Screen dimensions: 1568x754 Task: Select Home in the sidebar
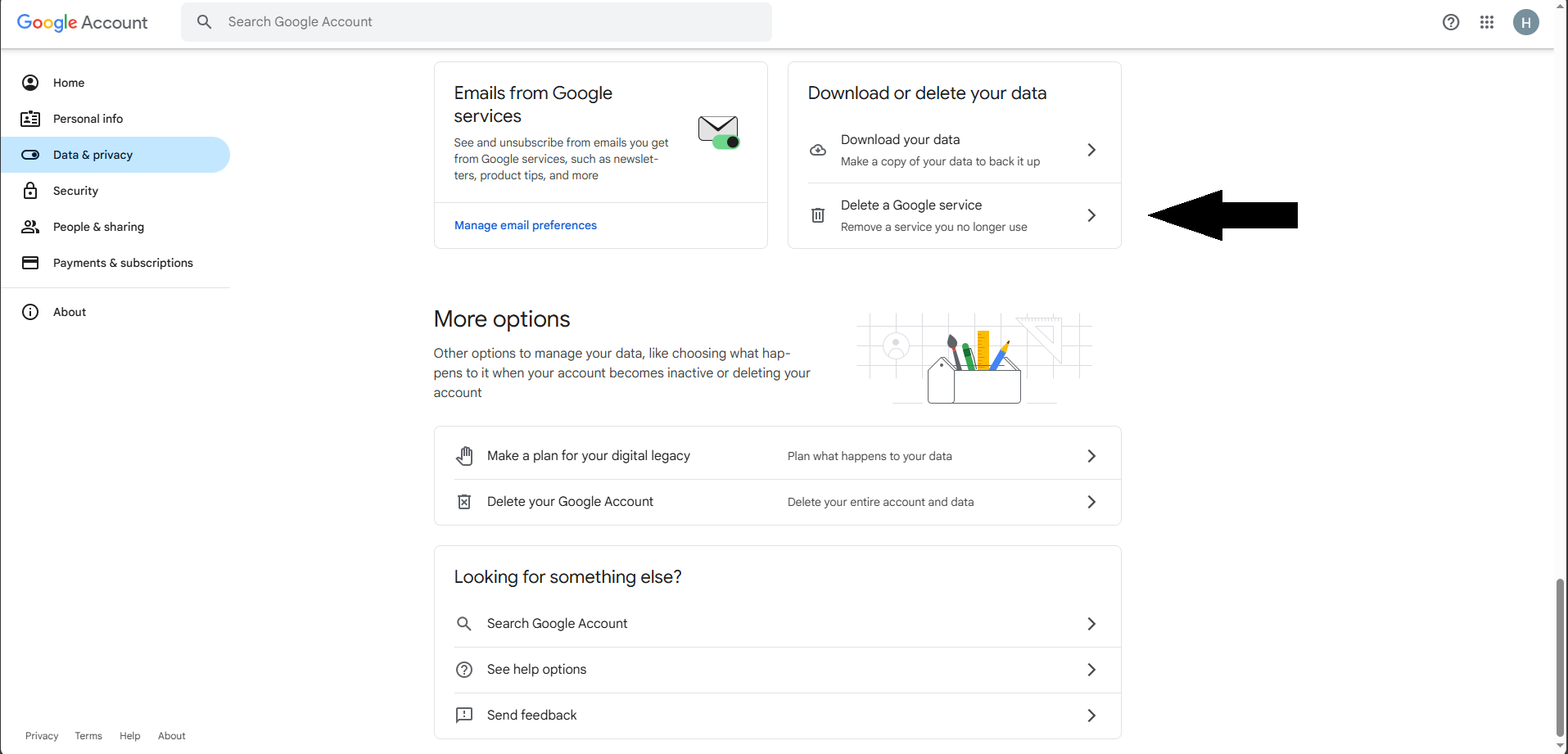point(115,83)
